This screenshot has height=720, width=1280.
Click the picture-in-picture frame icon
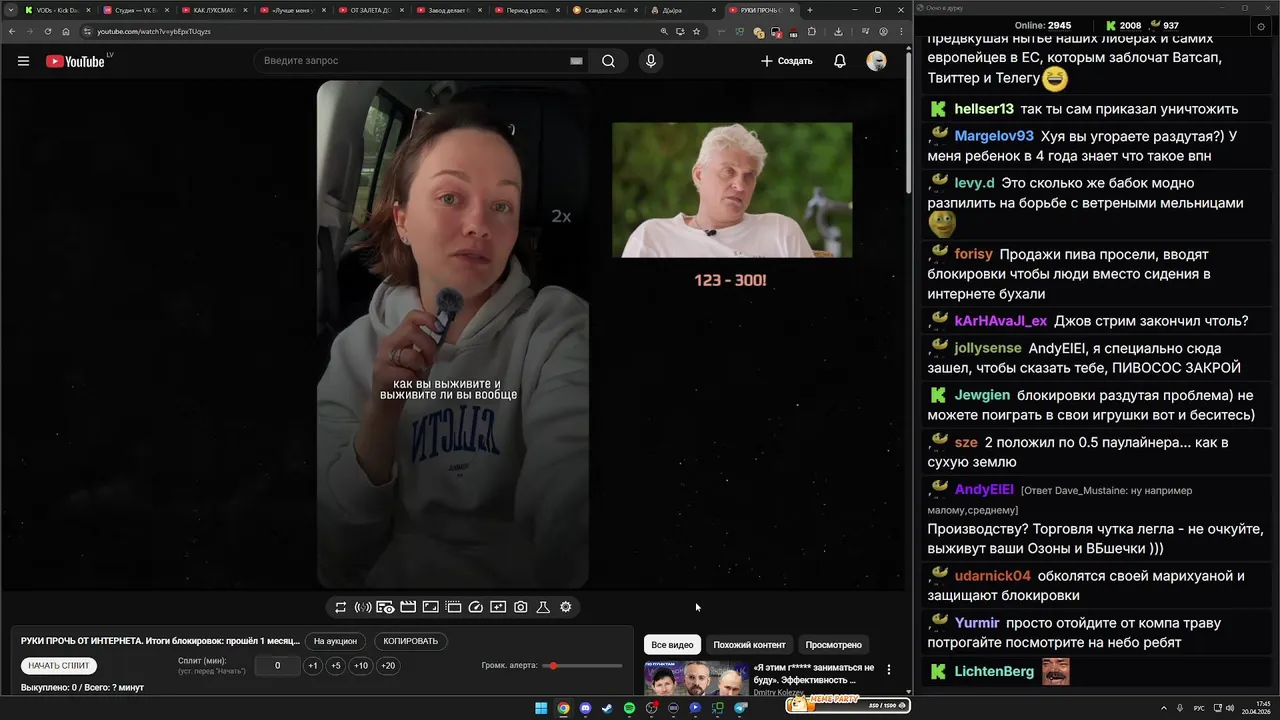(431, 607)
